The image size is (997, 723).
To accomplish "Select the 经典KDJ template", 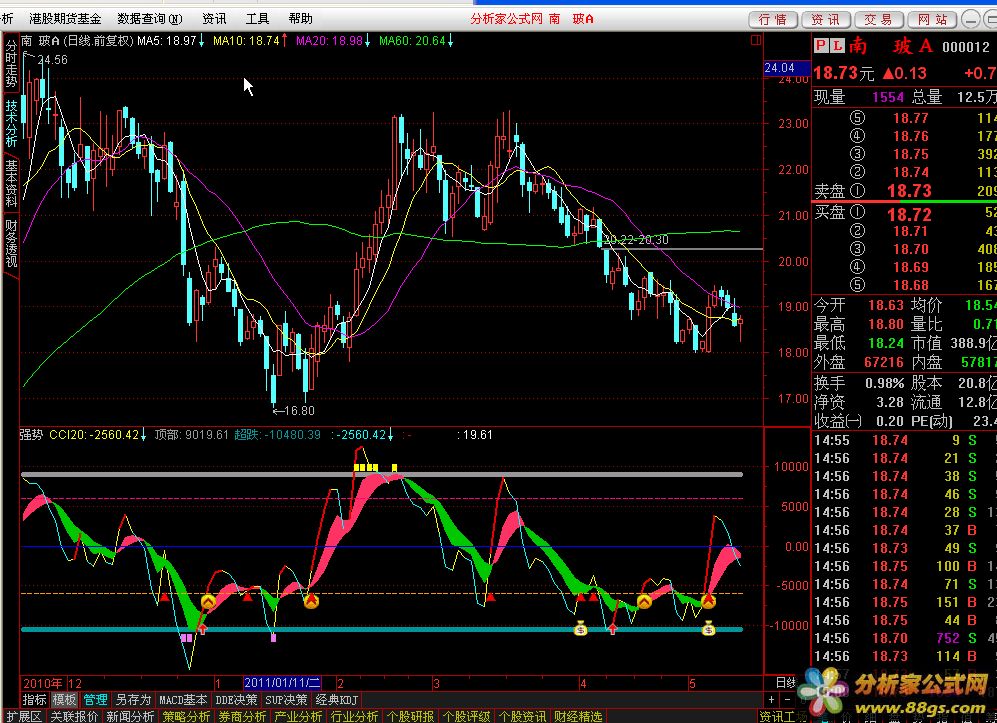I will [x=337, y=700].
